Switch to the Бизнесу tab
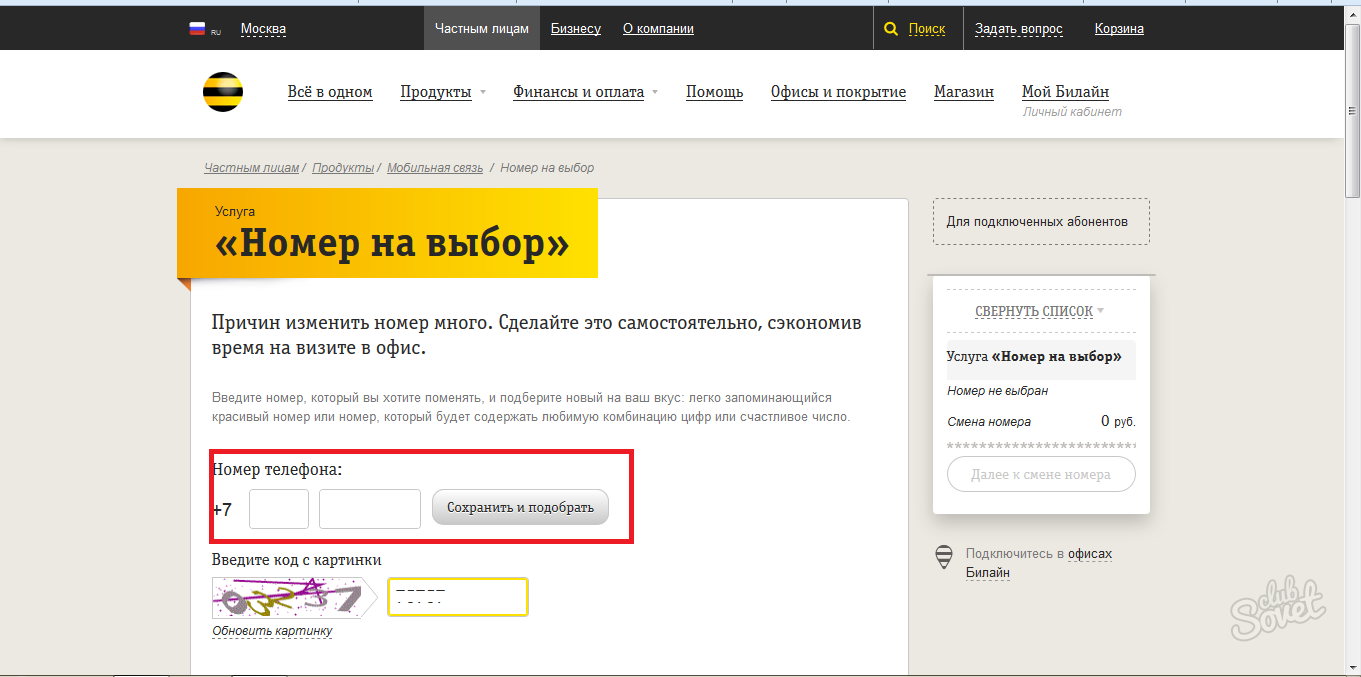 pos(576,29)
